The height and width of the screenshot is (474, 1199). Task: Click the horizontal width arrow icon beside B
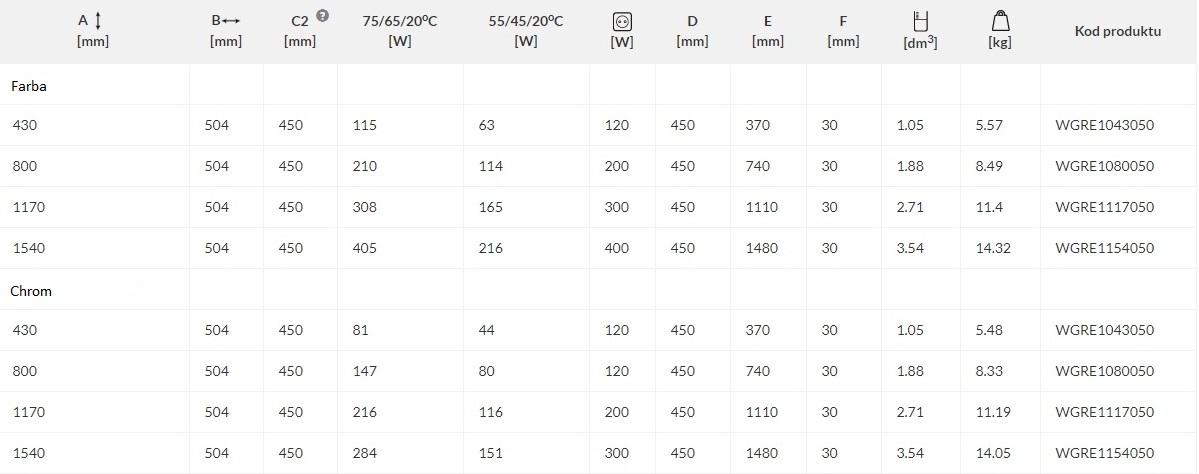pos(232,21)
